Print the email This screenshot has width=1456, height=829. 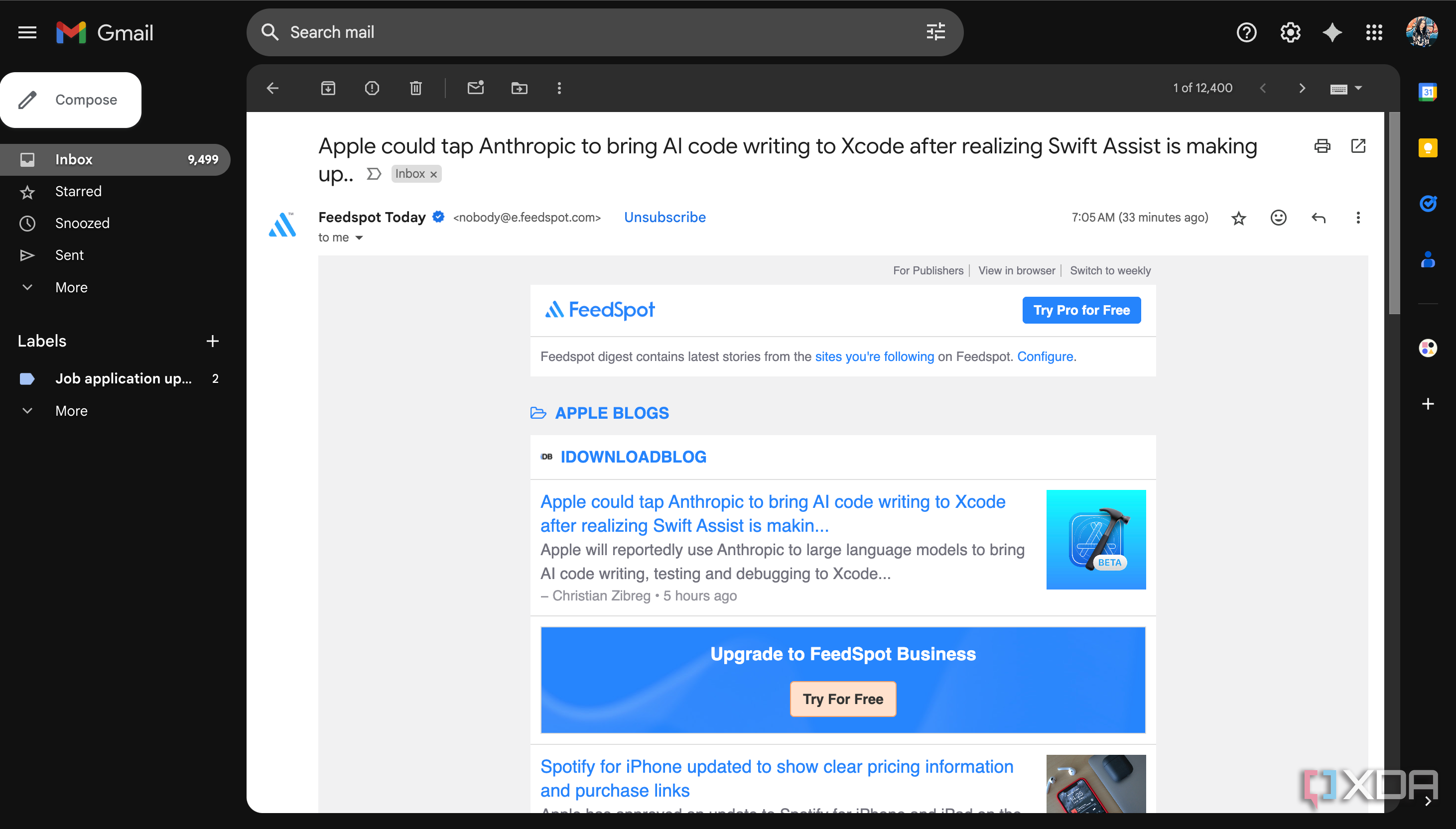[1323, 146]
